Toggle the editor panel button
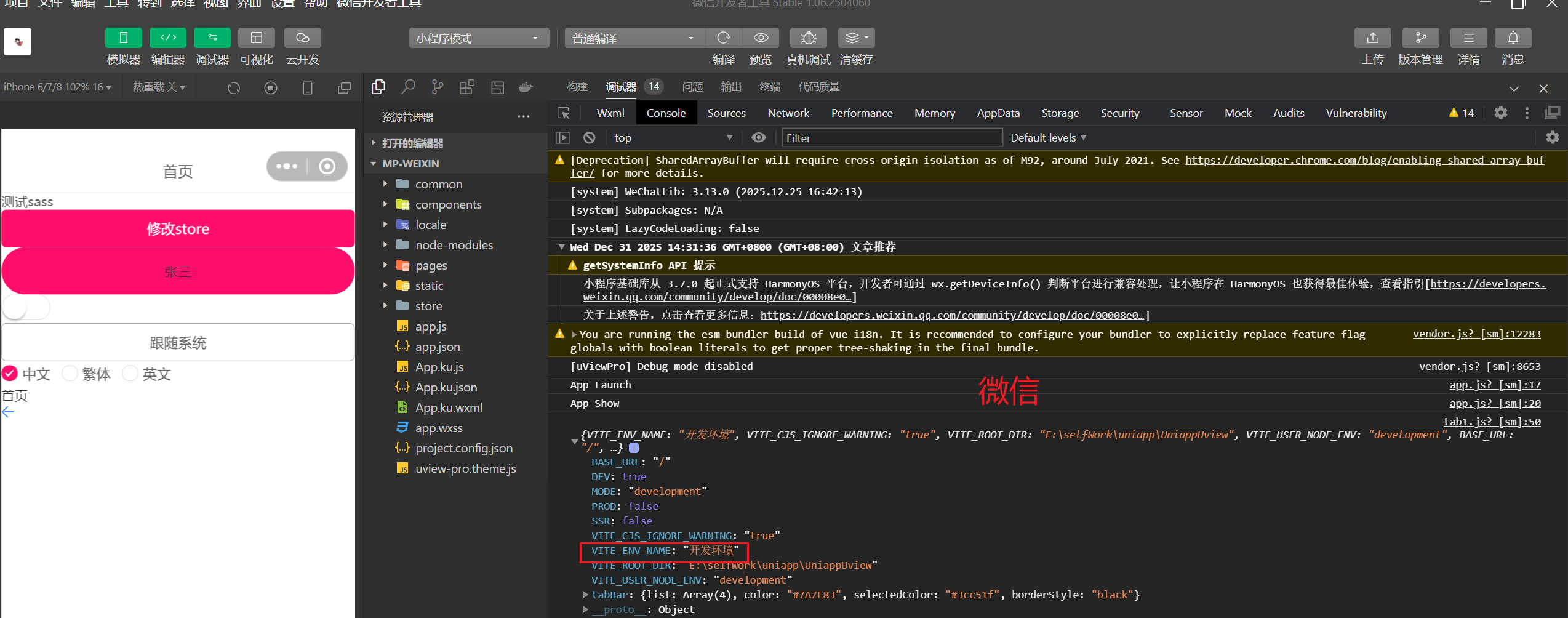Screen dimensions: 1568x618 pos(168,38)
